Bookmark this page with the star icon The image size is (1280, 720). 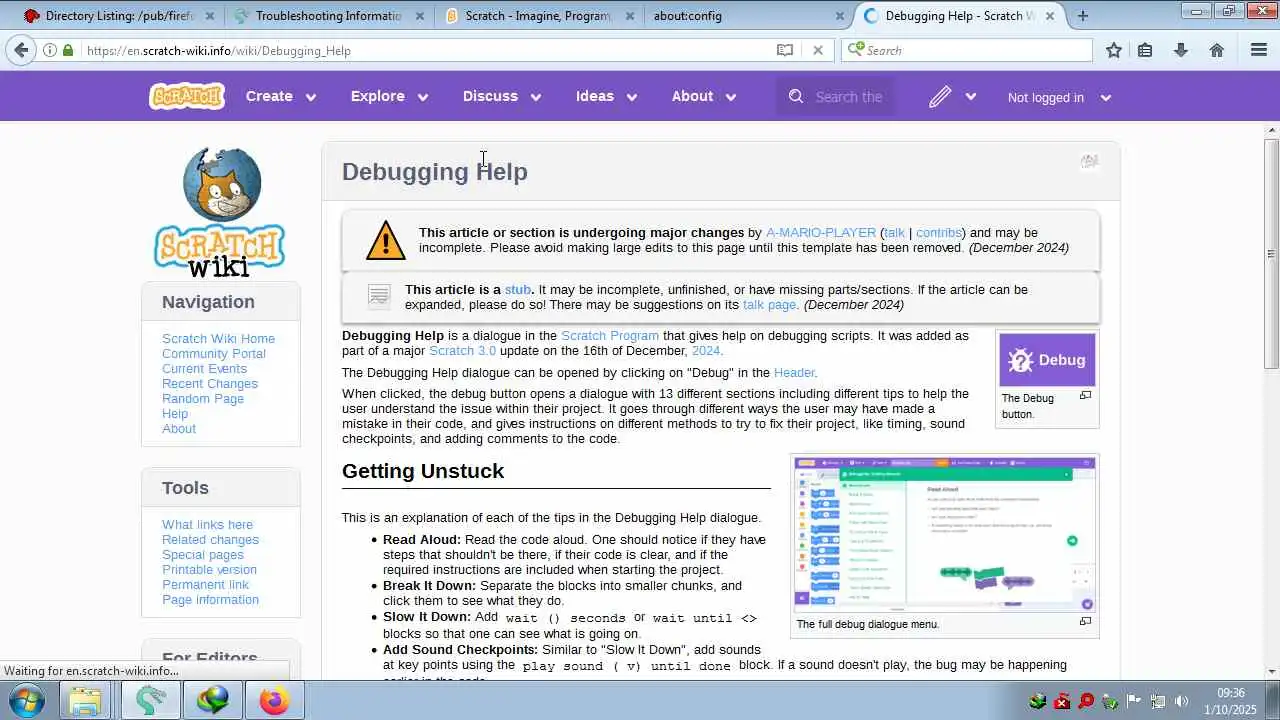(x=1114, y=50)
